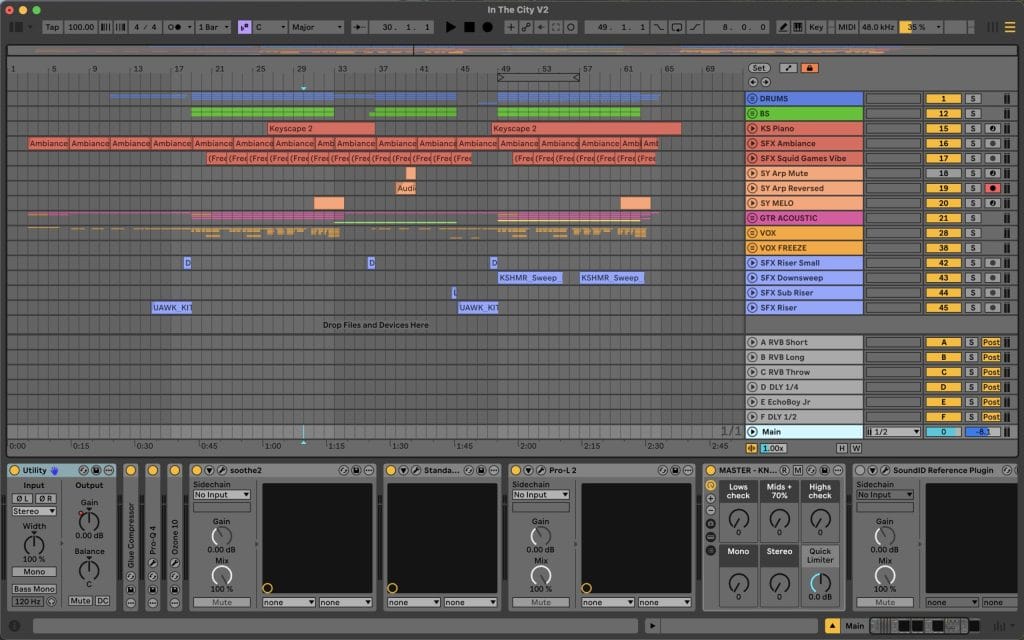Adjust the Utility Width knob
This screenshot has width=1024, height=640.
pos(33,544)
